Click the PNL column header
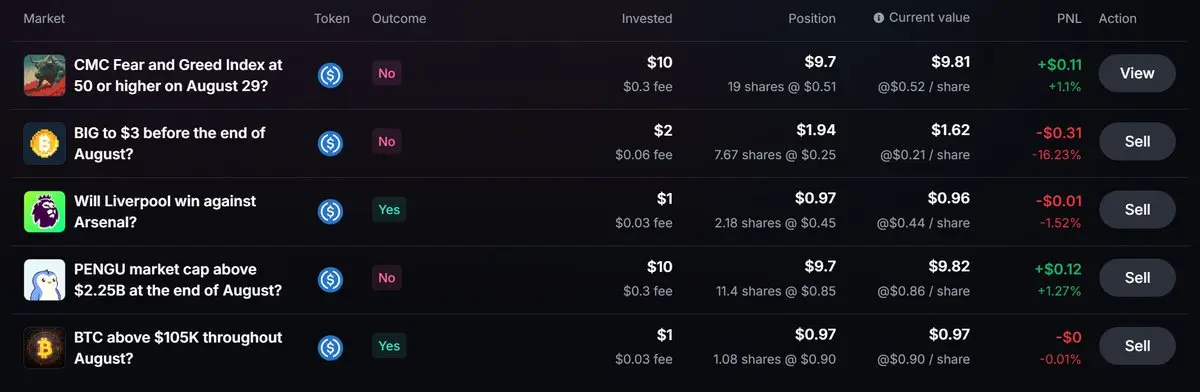 1068,18
